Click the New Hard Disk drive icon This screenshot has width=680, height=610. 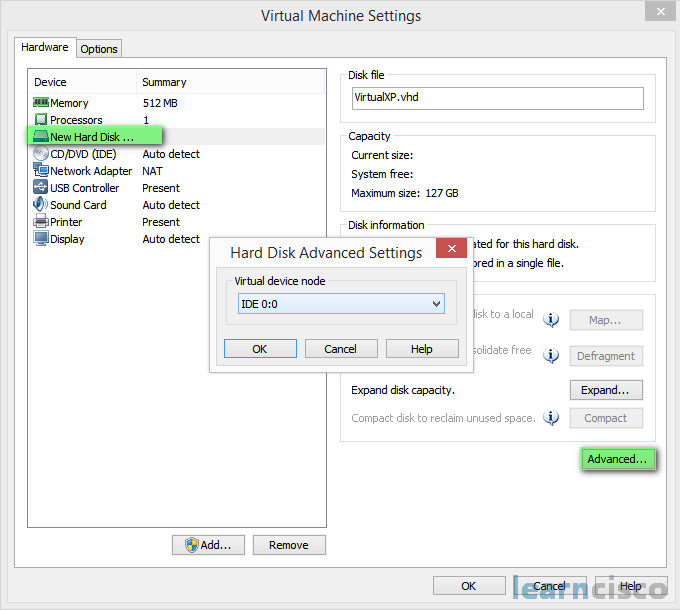point(41,137)
